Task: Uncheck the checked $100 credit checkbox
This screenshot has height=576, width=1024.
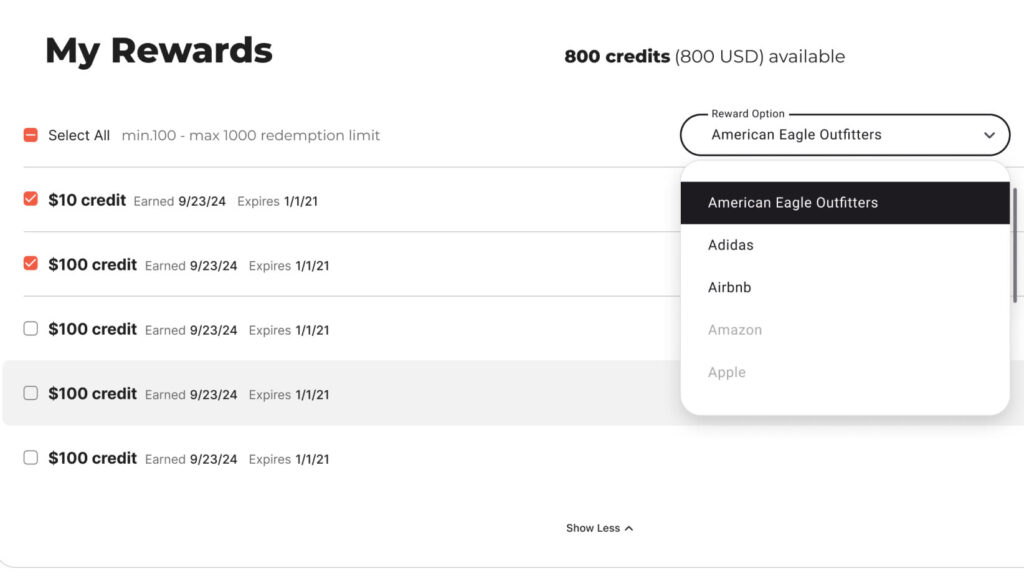Action: coord(30,264)
